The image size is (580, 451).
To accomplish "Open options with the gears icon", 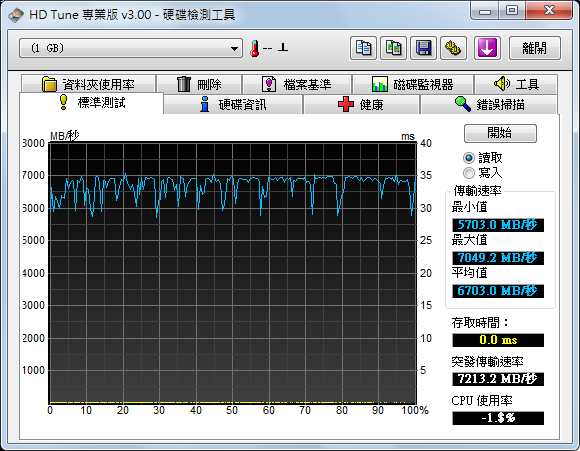I will point(453,48).
